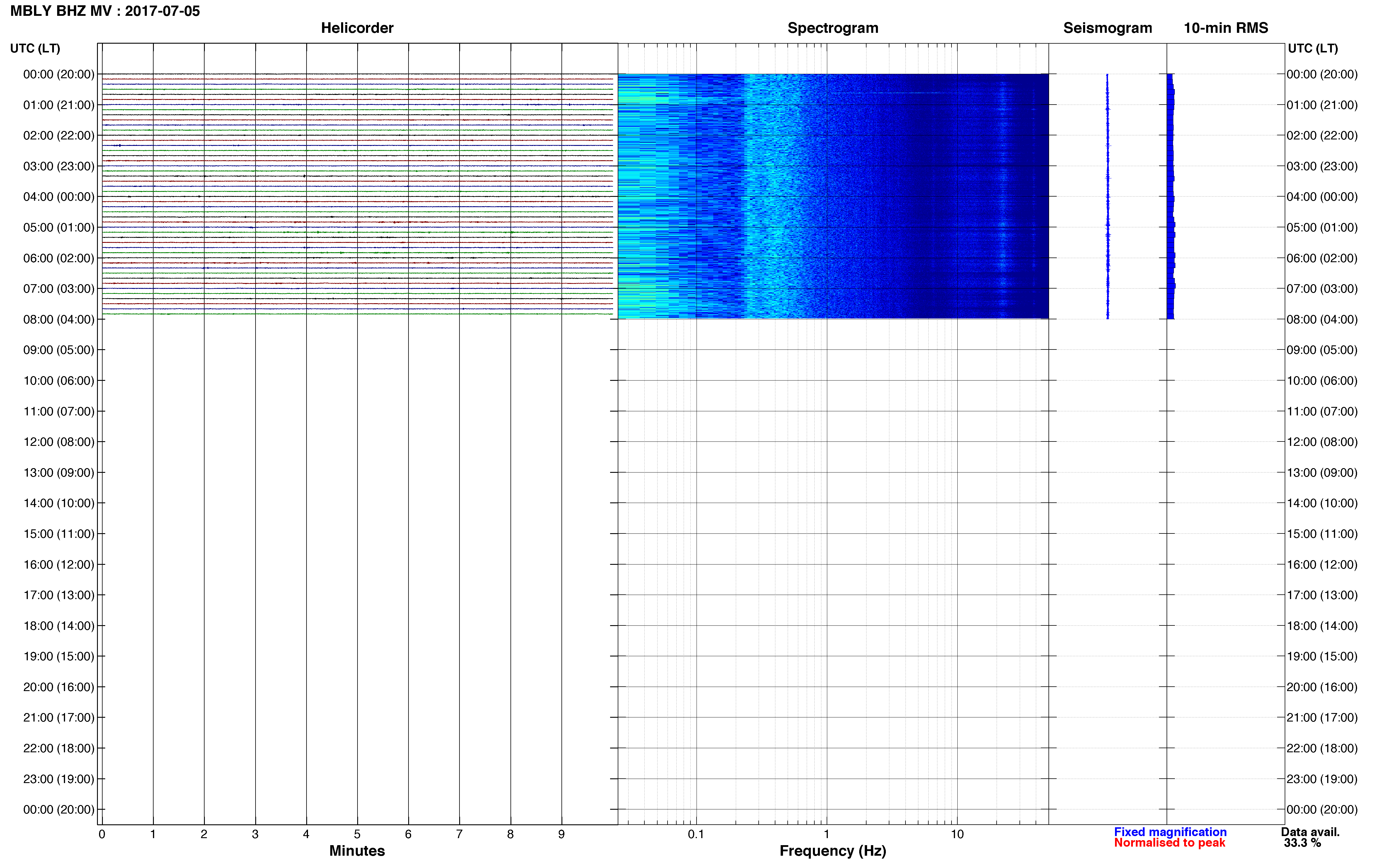Click the spectrogram colored data area
This screenshot has height=868, width=1389.
point(833,196)
